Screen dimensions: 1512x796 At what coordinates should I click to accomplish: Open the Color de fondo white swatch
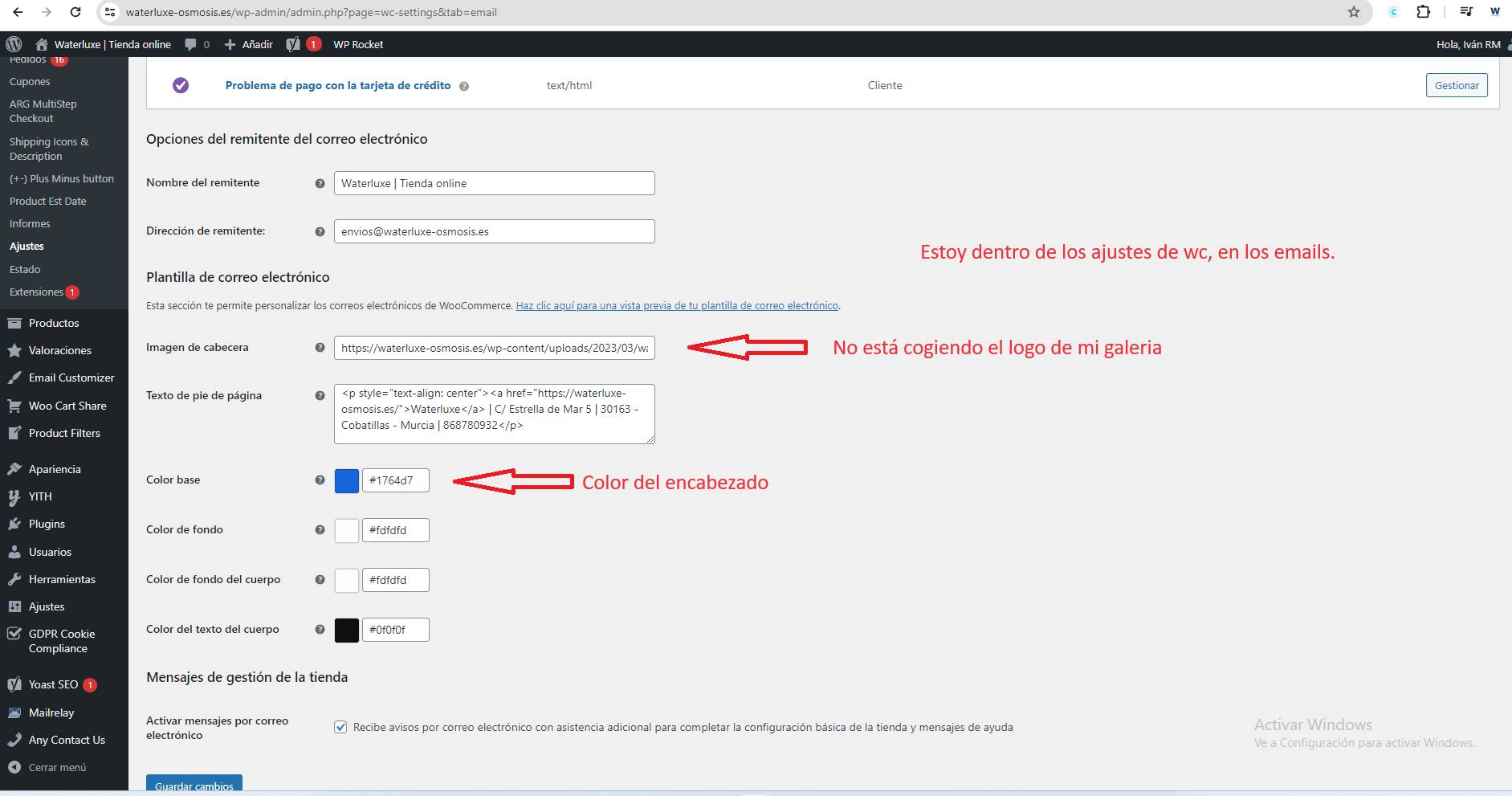(347, 530)
